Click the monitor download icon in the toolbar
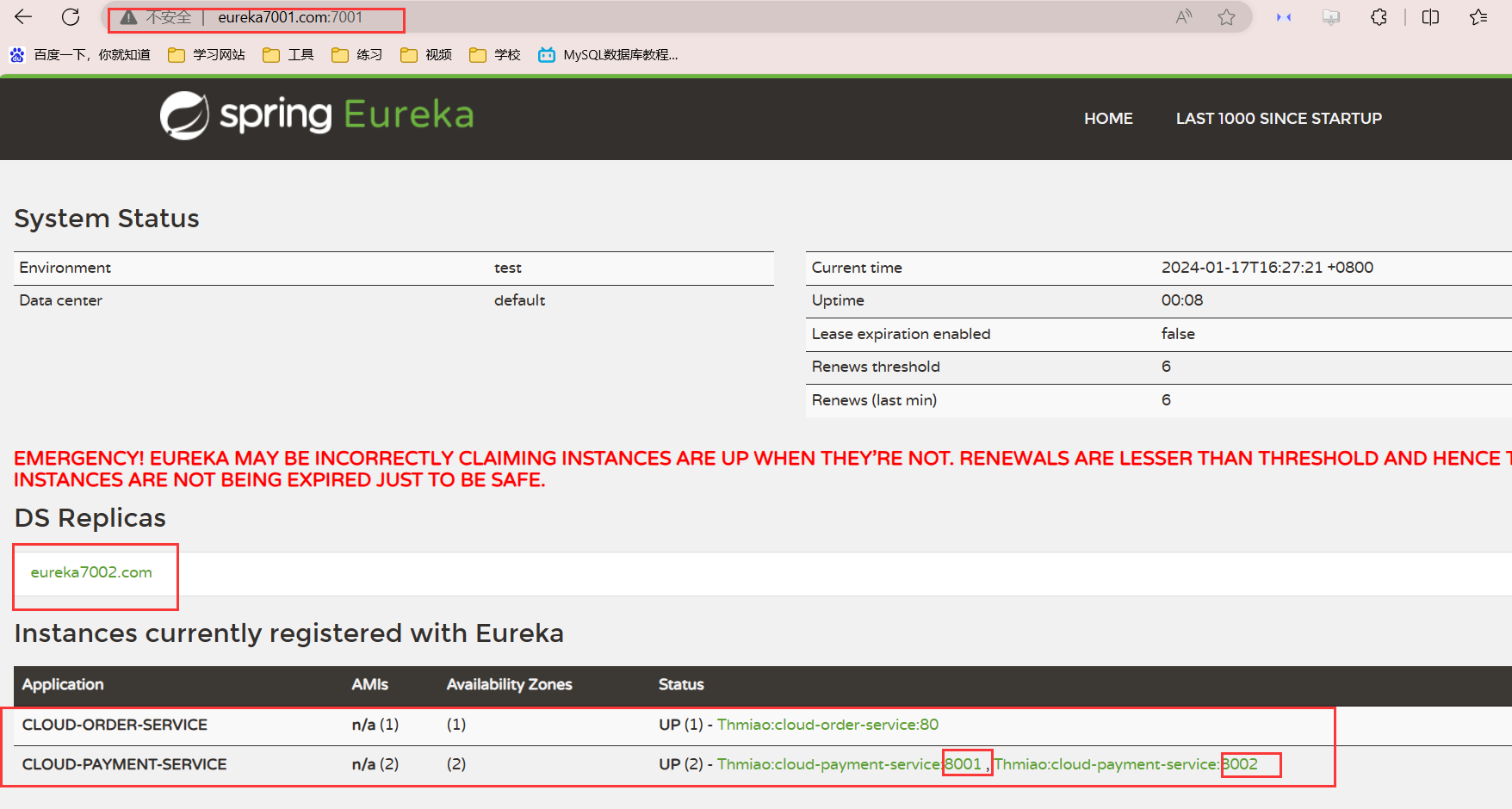Image resolution: width=1512 pixels, height=809 pixels. (1331, 16)
